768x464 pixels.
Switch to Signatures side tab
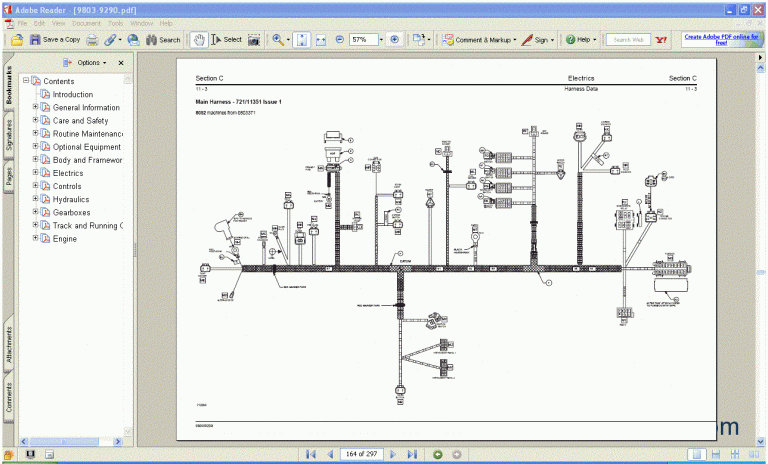pos(9,135)
